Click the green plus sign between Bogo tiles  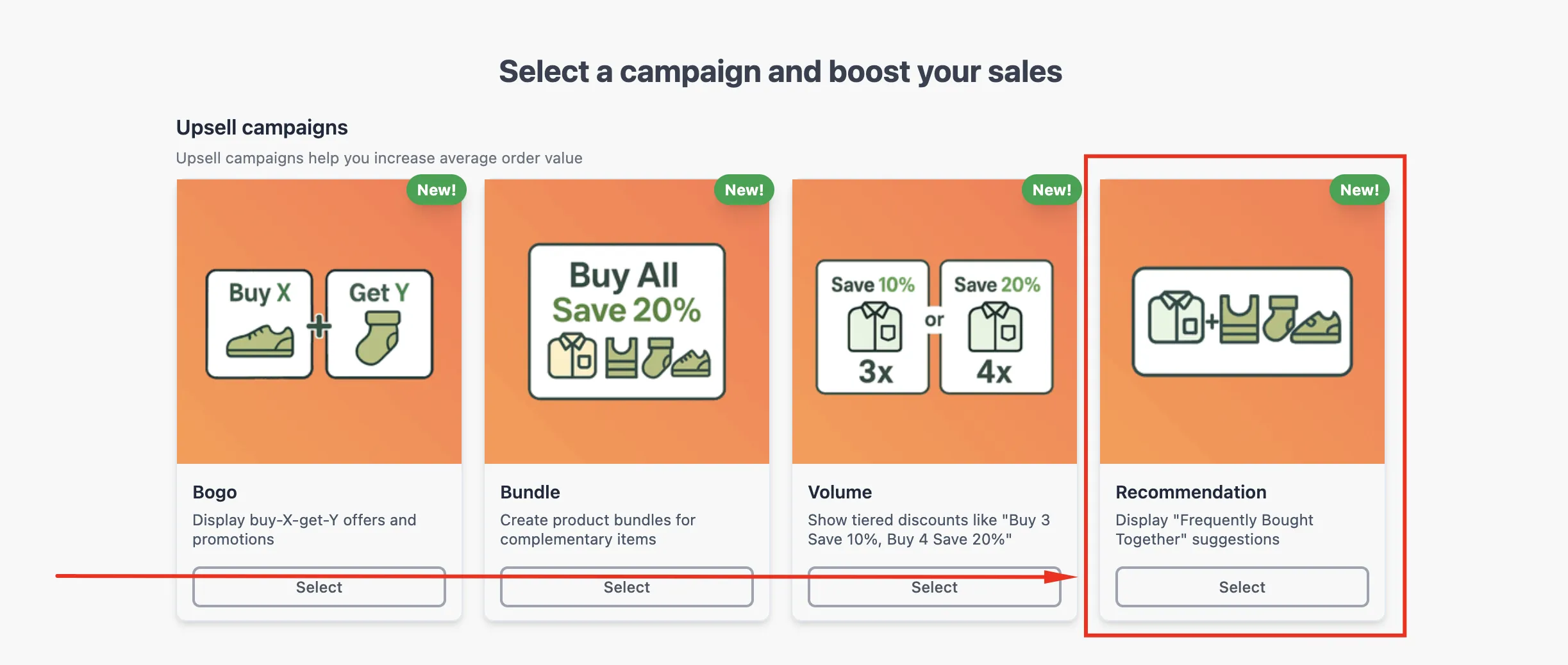click(x=319, y=325)
